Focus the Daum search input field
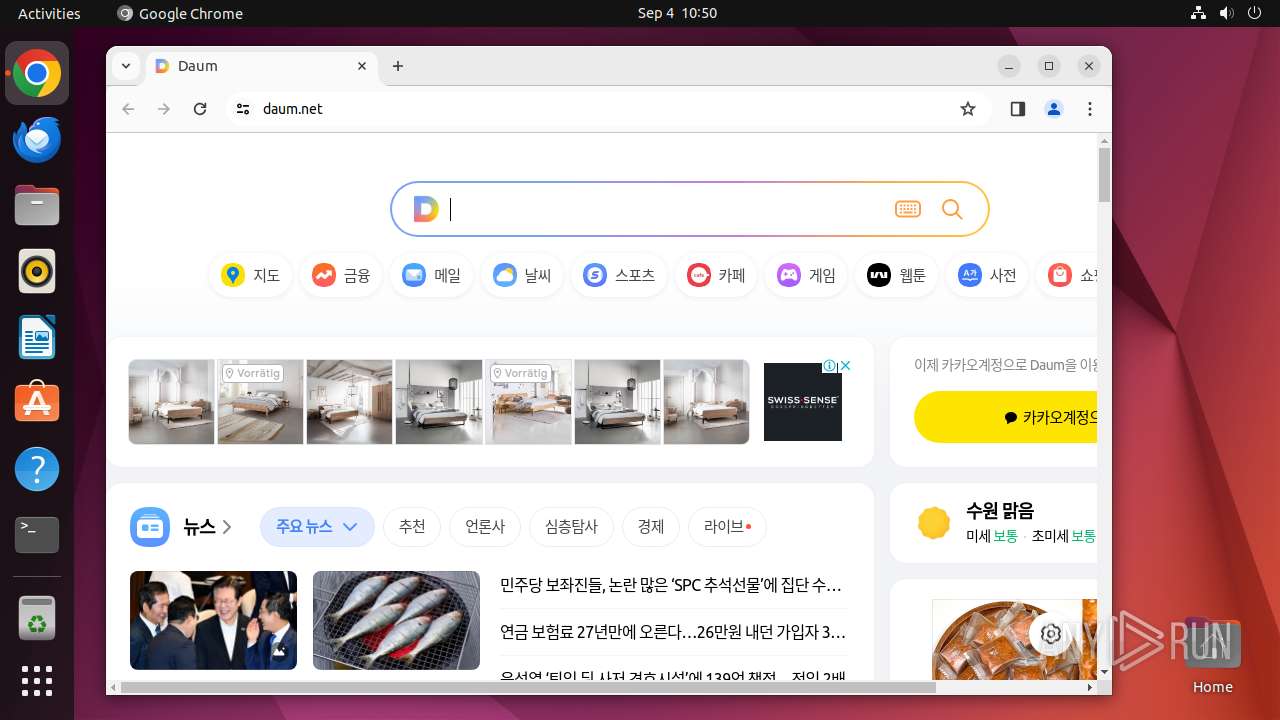 (x=665, y=209)
